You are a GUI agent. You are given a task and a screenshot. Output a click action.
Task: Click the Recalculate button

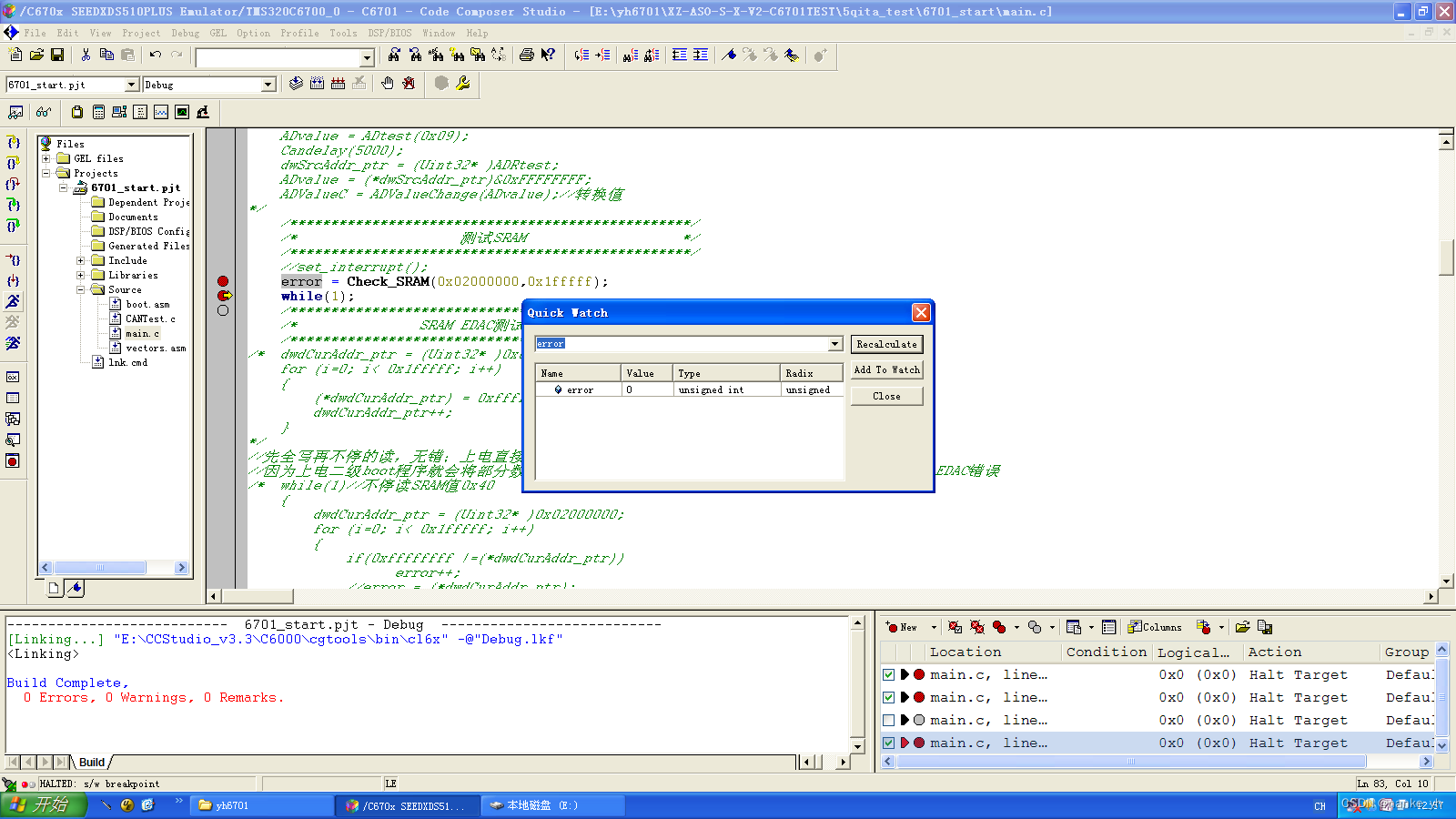(x=886, y=344)
